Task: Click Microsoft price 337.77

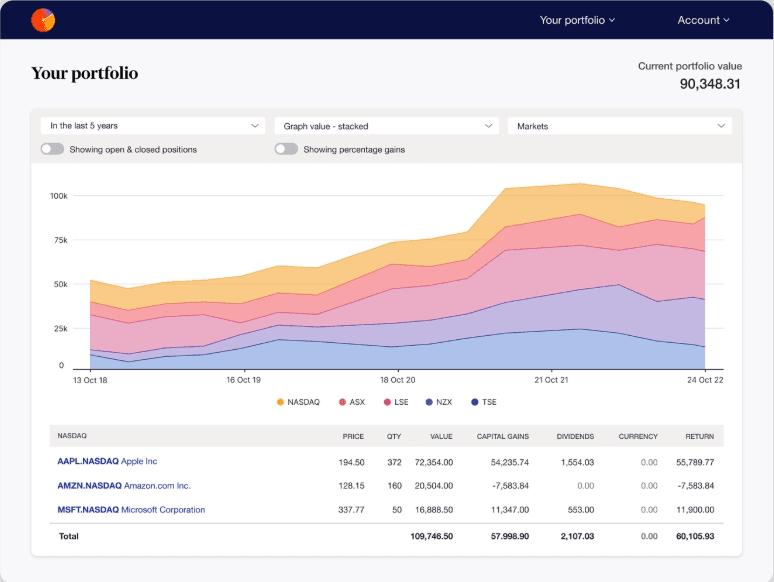Action: [x=351, y=509]
